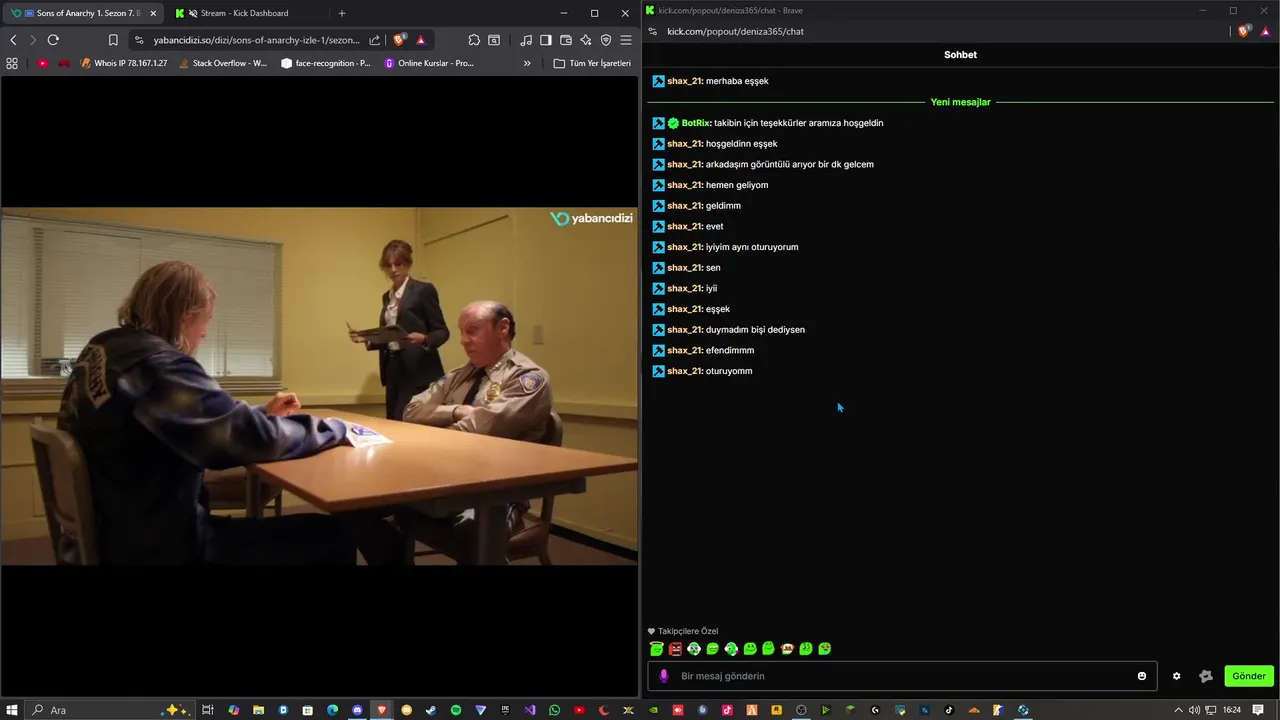The height and width of the screenshot is (720, 1280).
Task: Click the message 'hemen geliyom'
Action: [x=737, y=185]
